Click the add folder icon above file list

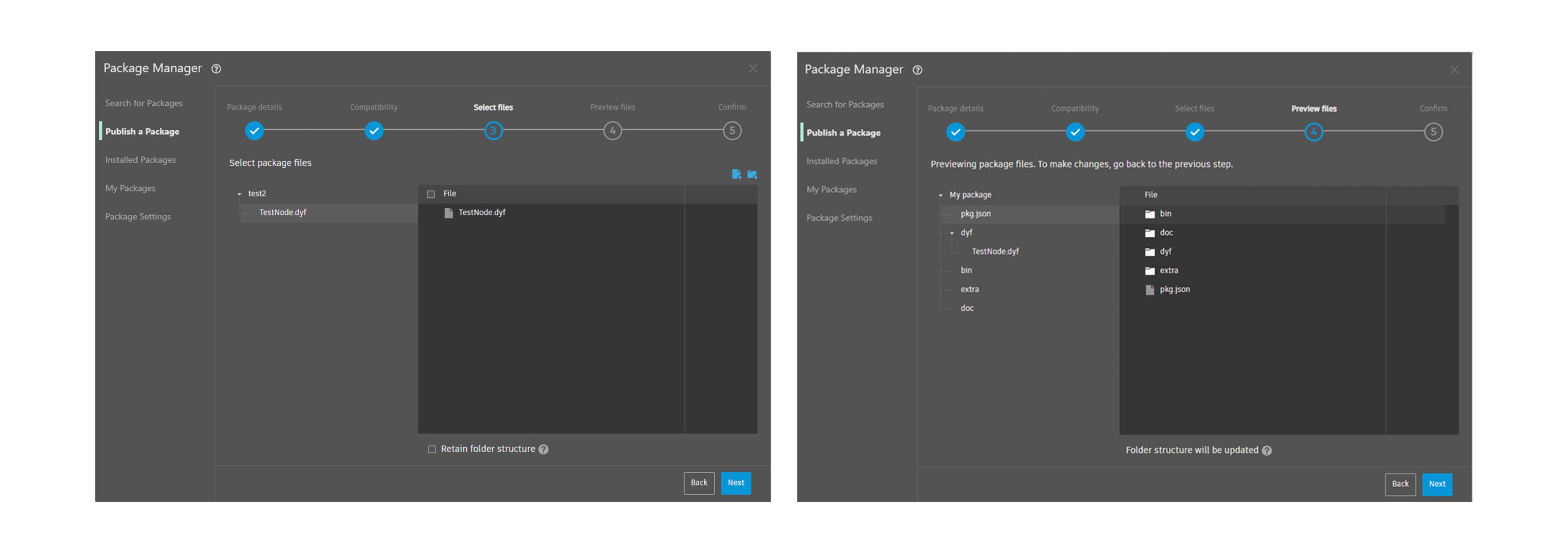pos(752,174)
